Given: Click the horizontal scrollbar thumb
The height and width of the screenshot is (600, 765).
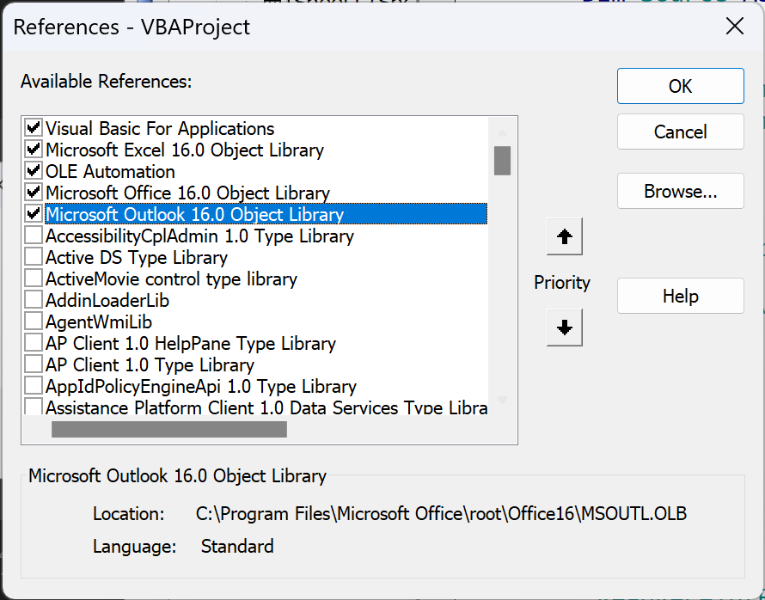Looking at the screenshot, I should pyautogui.click(x=169, y=429).
